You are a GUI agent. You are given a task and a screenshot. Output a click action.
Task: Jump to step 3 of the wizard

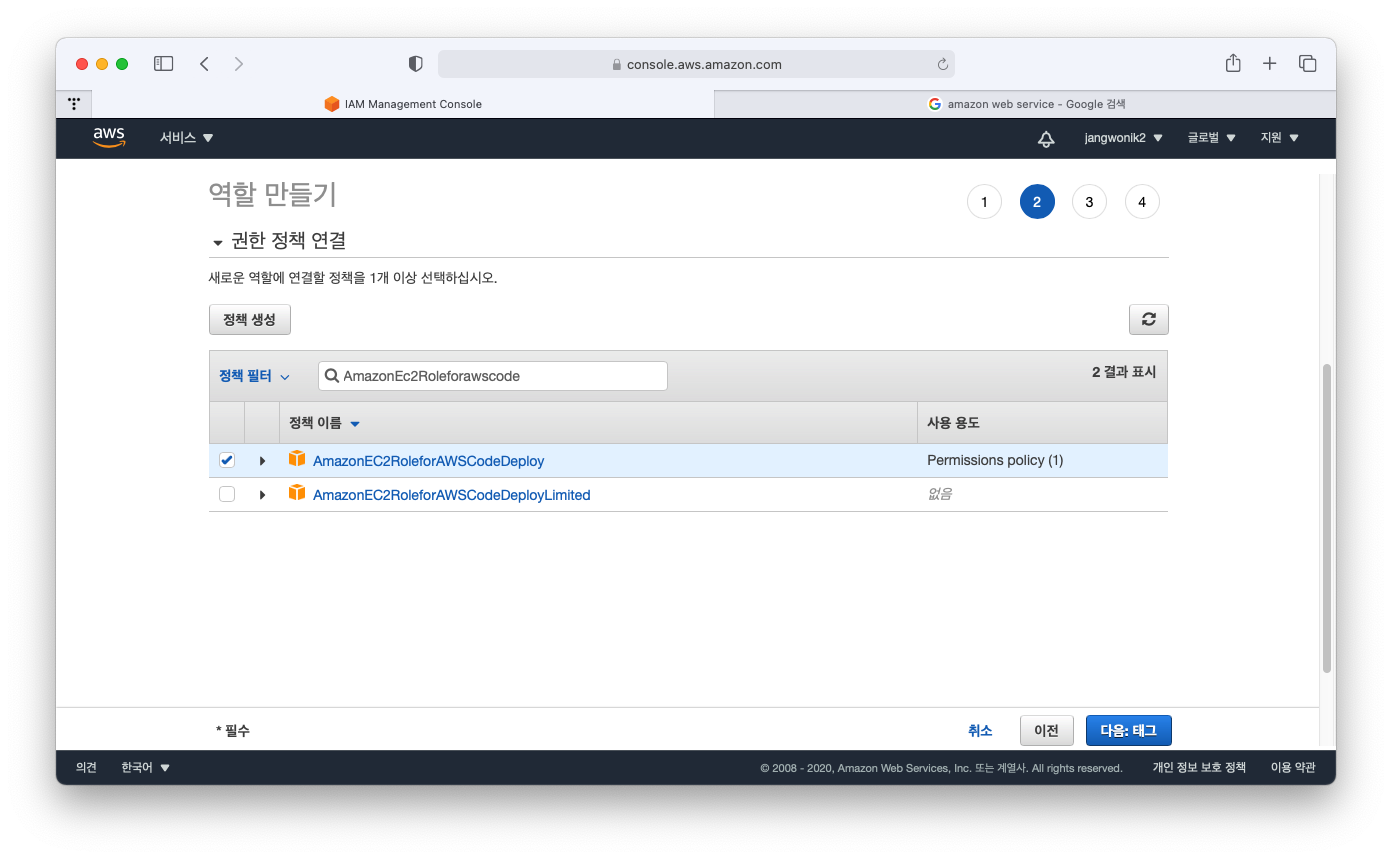coord(1089,202)
